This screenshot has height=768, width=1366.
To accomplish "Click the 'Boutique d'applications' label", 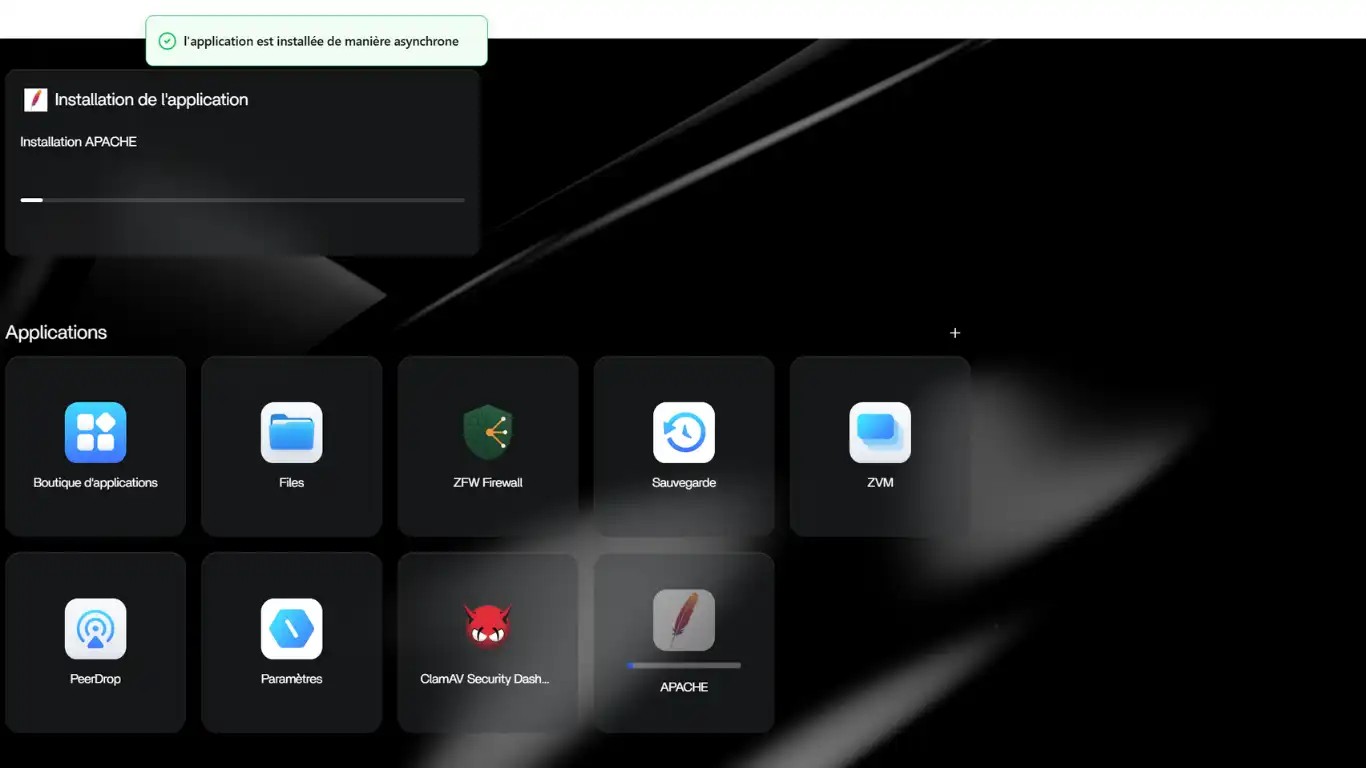I will tap(95, 482).
